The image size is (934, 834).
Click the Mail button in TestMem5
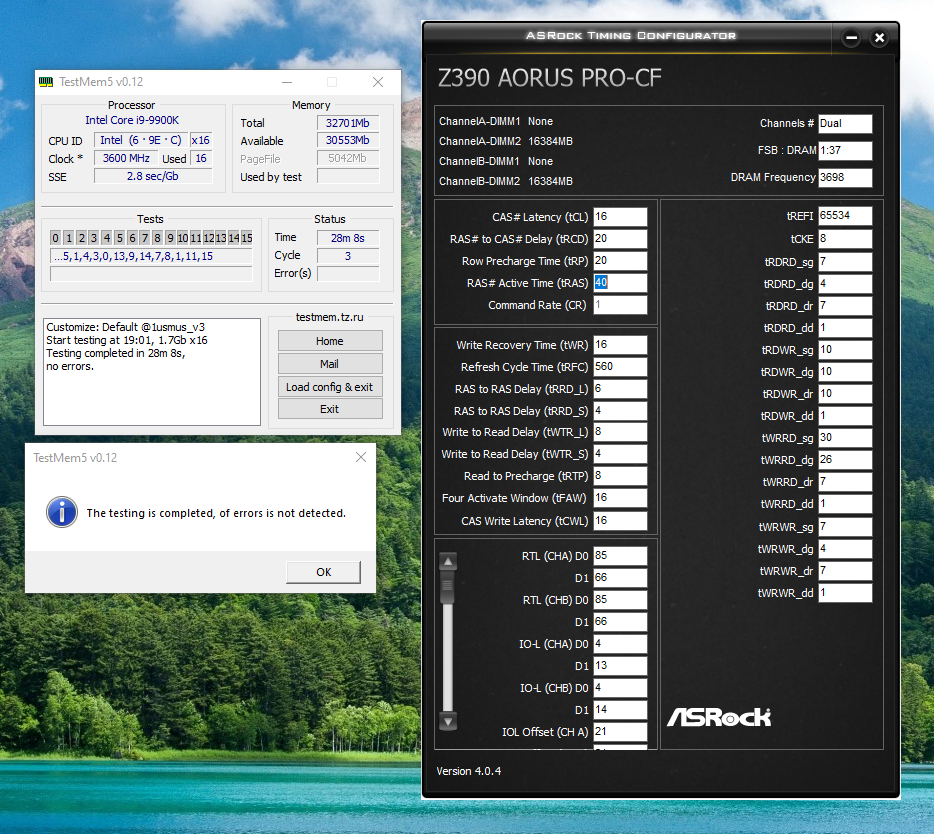330,363
